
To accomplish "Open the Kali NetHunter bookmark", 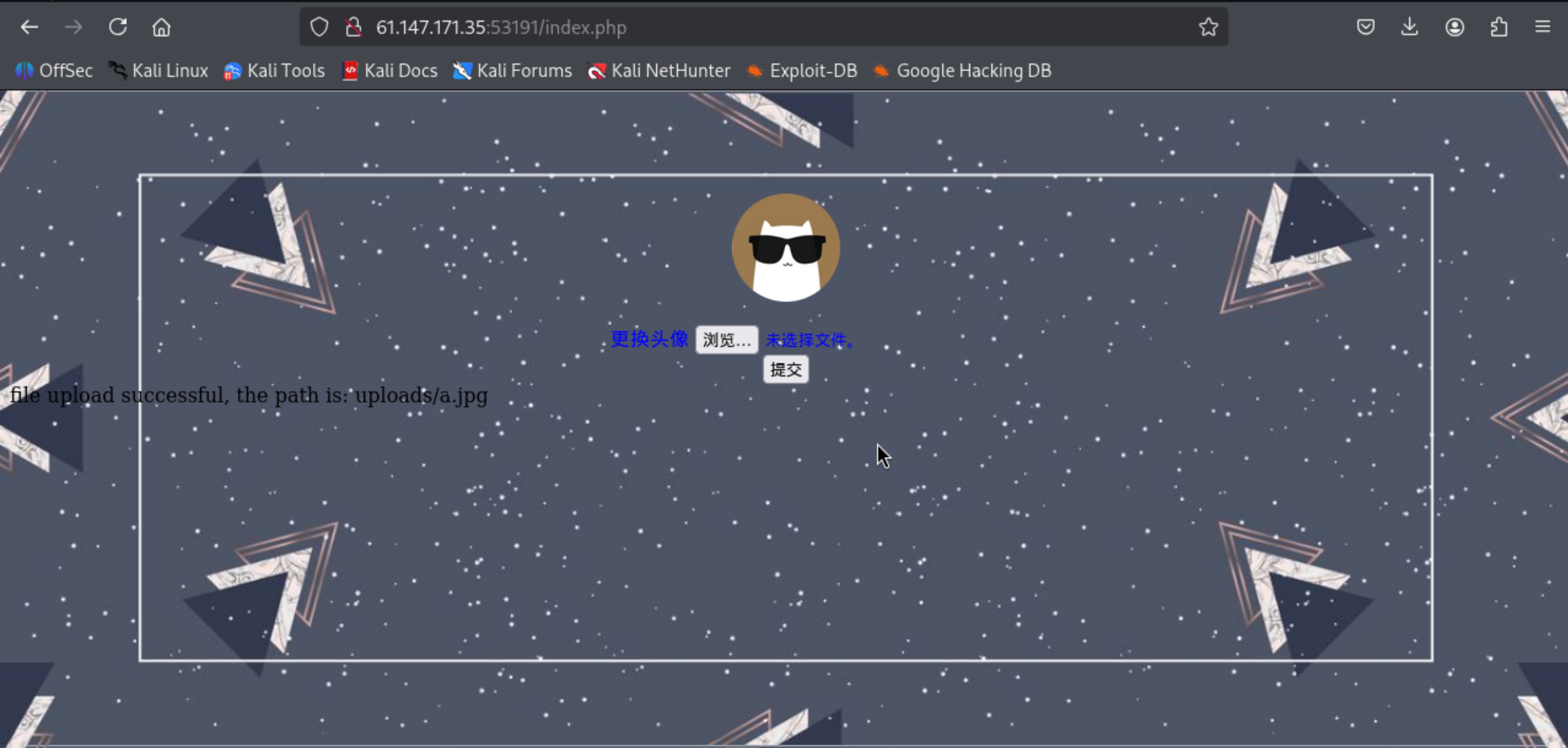I will click(659, 71).
